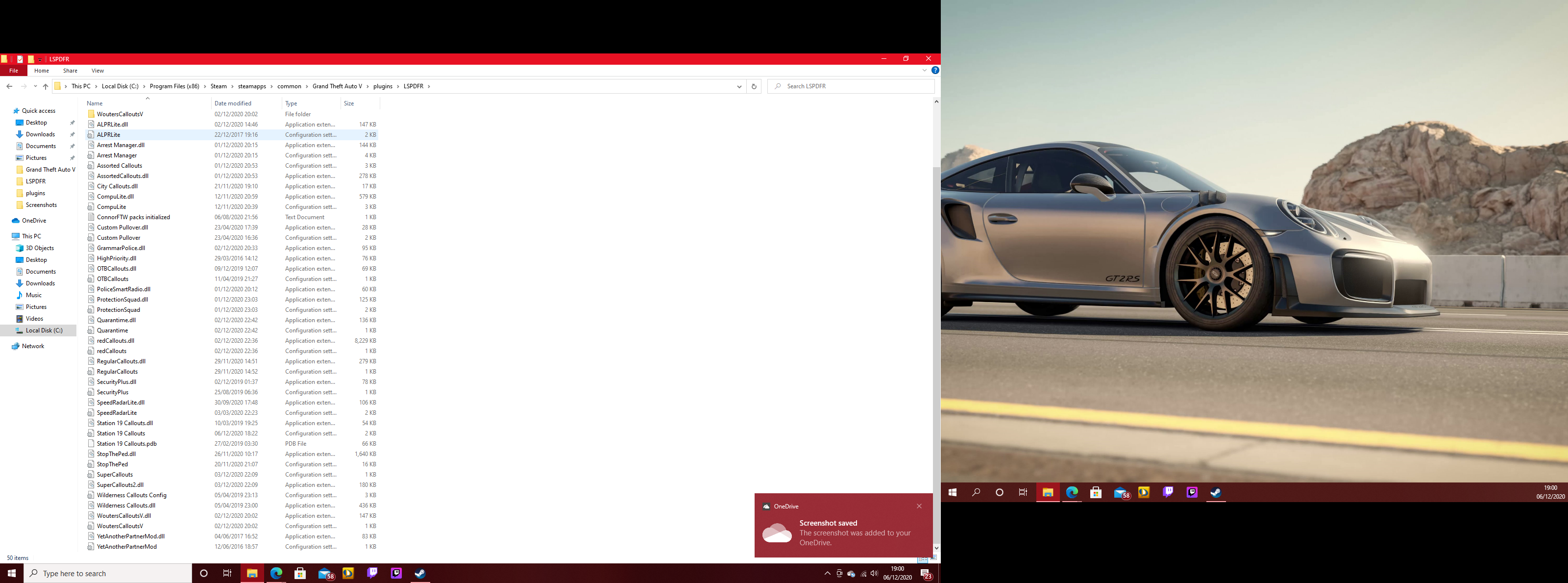Sort files by the Date modified column
The width and height of the screenshot is (1568, 583).
[233, 103]
